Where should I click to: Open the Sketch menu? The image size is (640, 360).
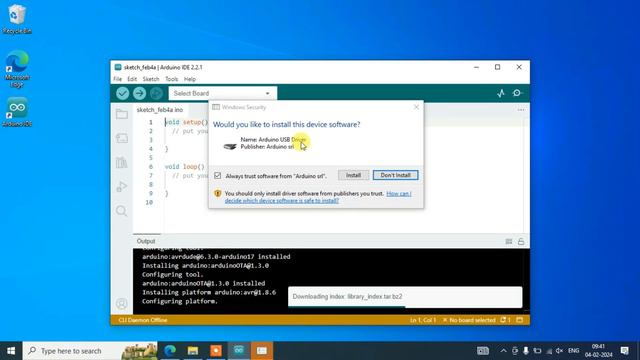click(151, 79)
